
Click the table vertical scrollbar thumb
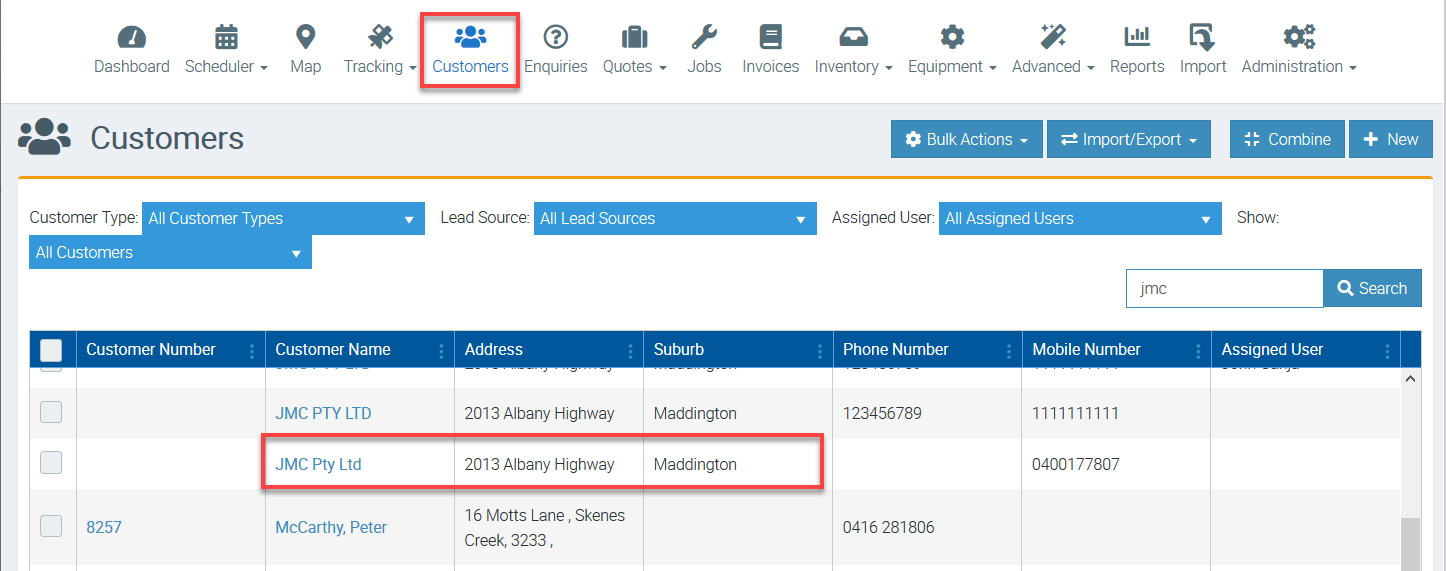point(1411,544)
